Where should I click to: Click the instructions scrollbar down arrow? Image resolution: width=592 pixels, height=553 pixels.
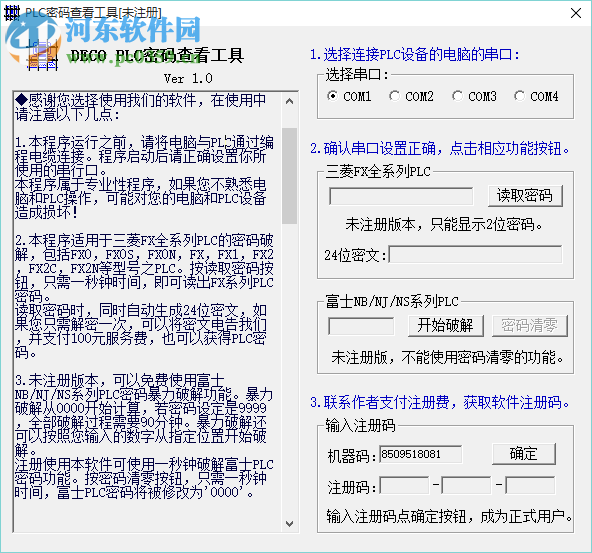point(290,524)
